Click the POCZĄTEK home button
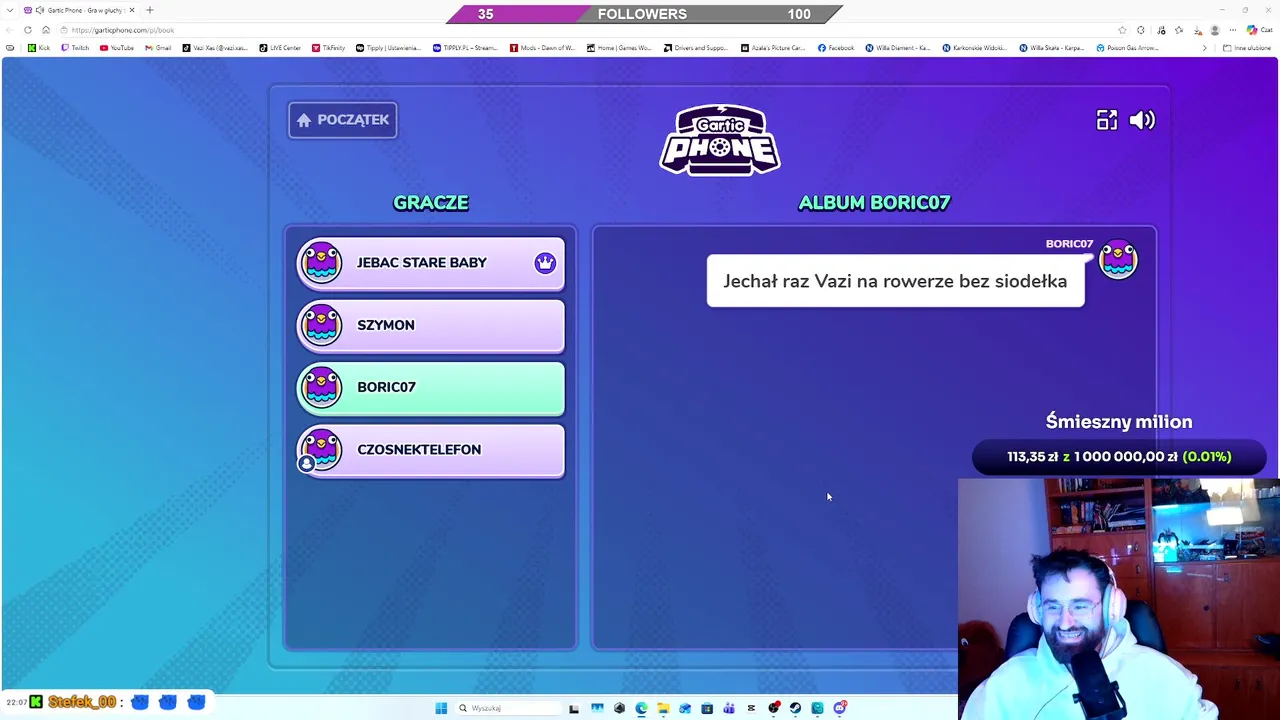Image resolution: width=1280 pixels, height=720 pixels. (343, 120)
